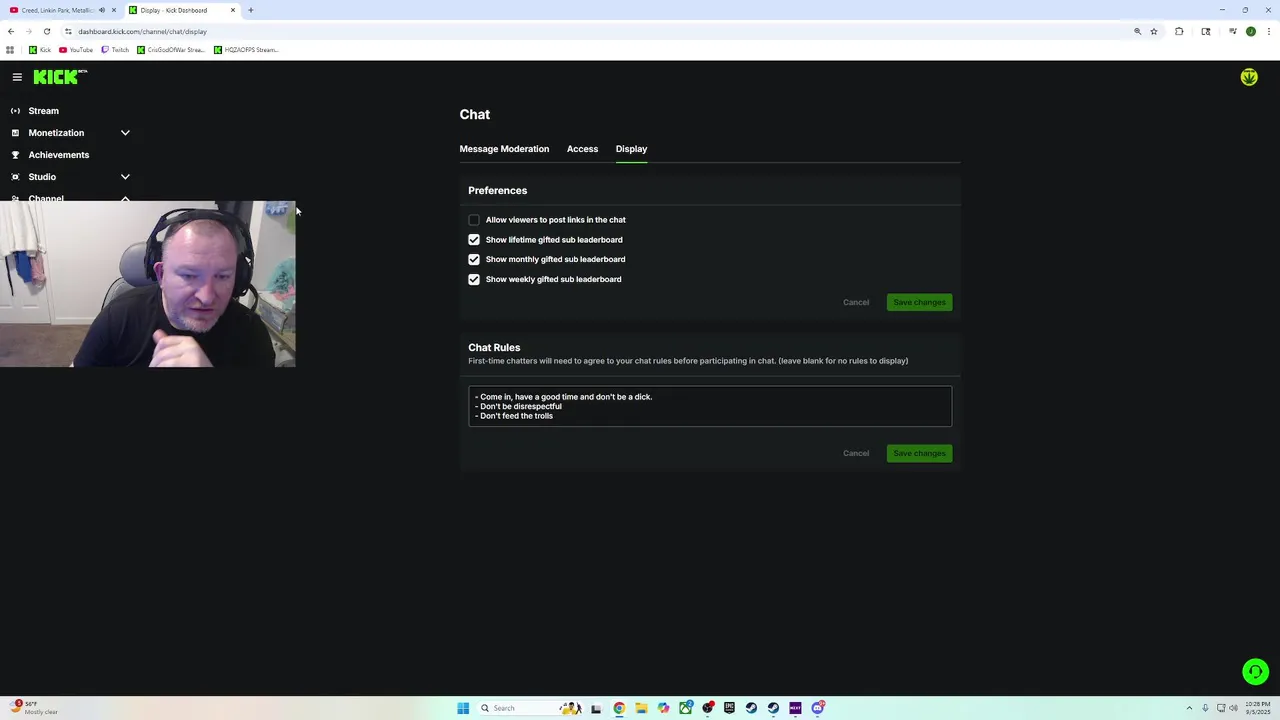Select the Display - Kick Dashboard browser tab
This screenshot has height=720, width=1280.
(x=182, y=10)
